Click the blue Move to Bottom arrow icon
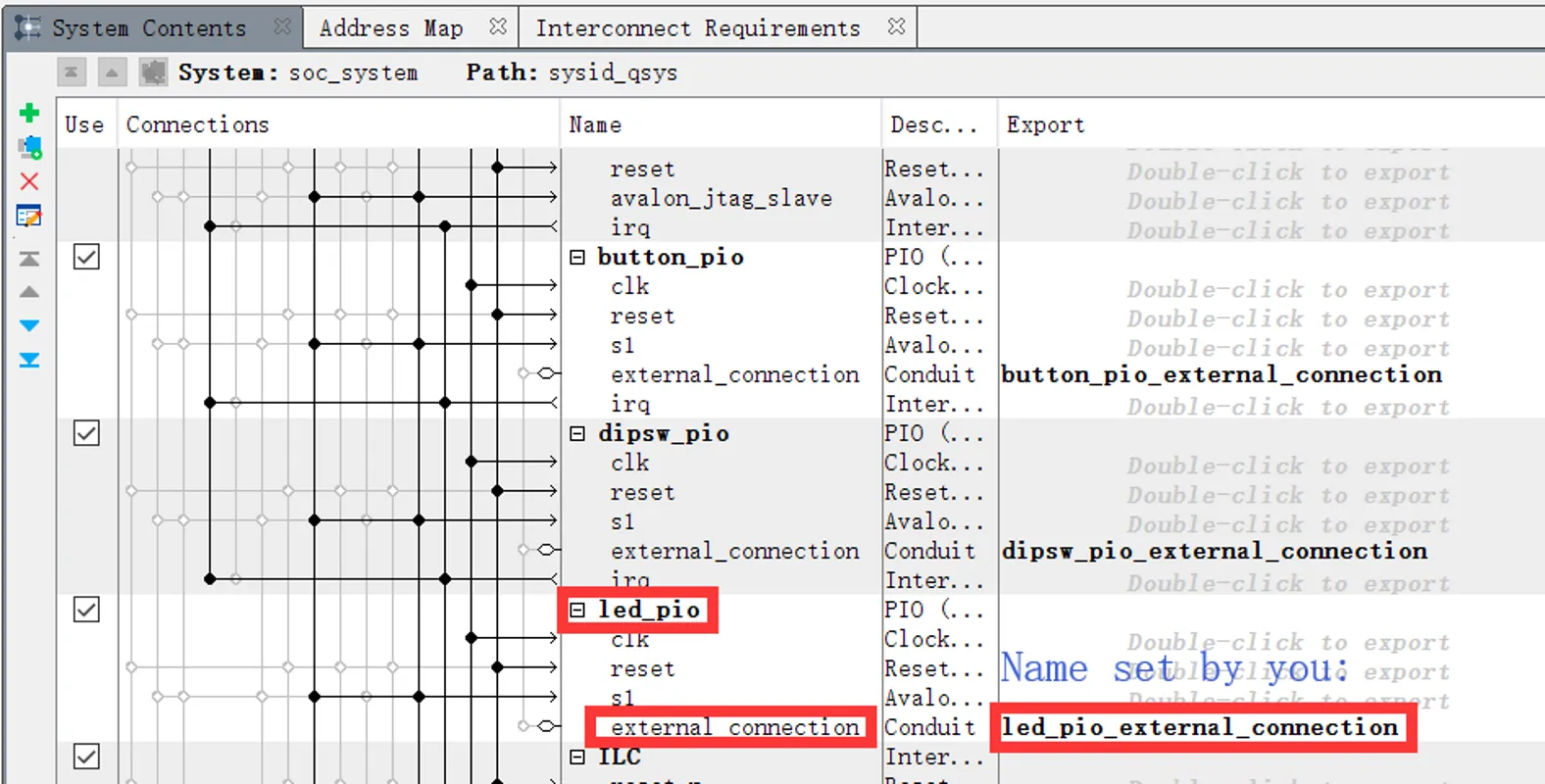1545x784 pixels. 29,360
